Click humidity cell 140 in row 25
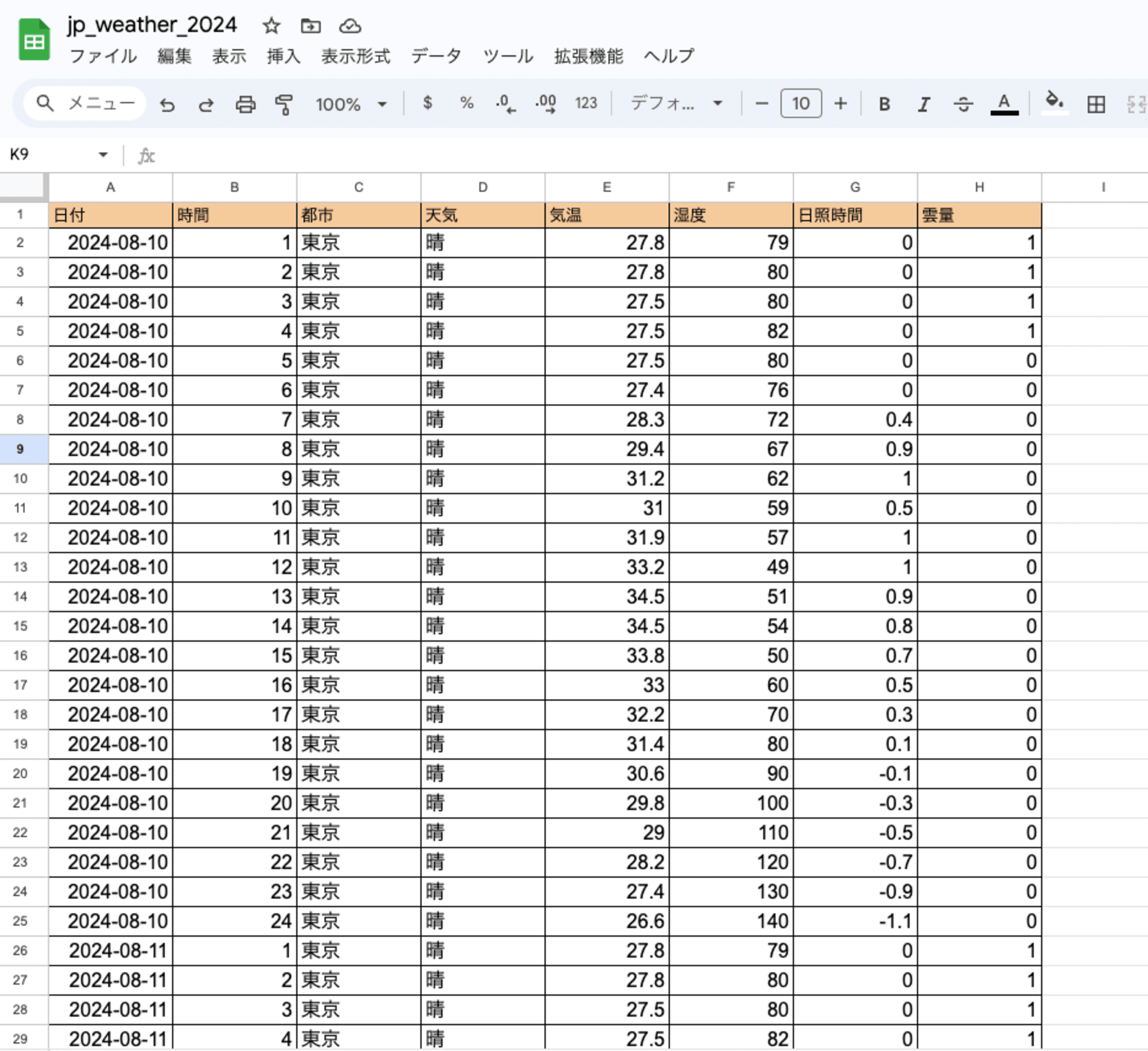The width and height of the screenshot is (1148, 1051). [731, 921]
